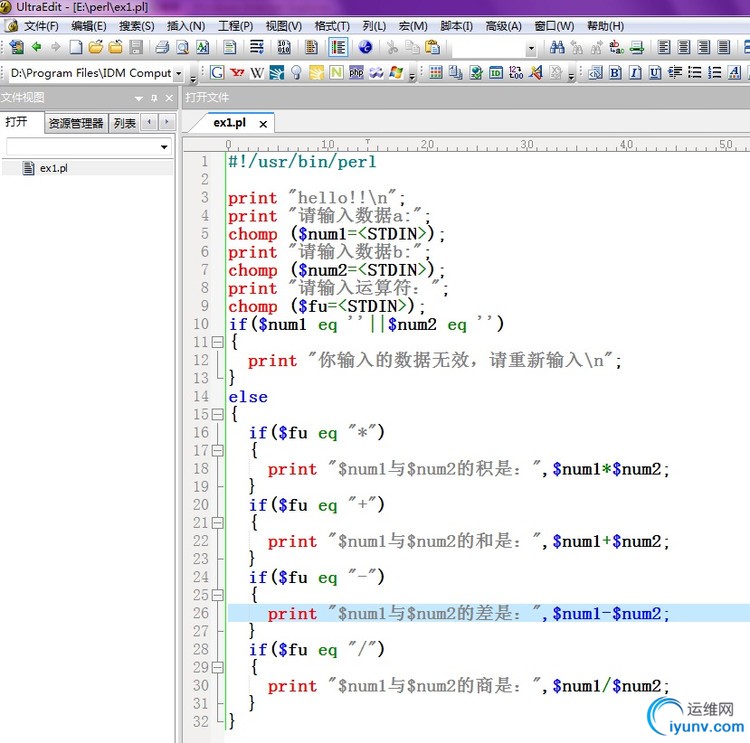Viewport: 750px width, 743px height.
Task: Click the PHP reference icon
Action: (356, 72)
